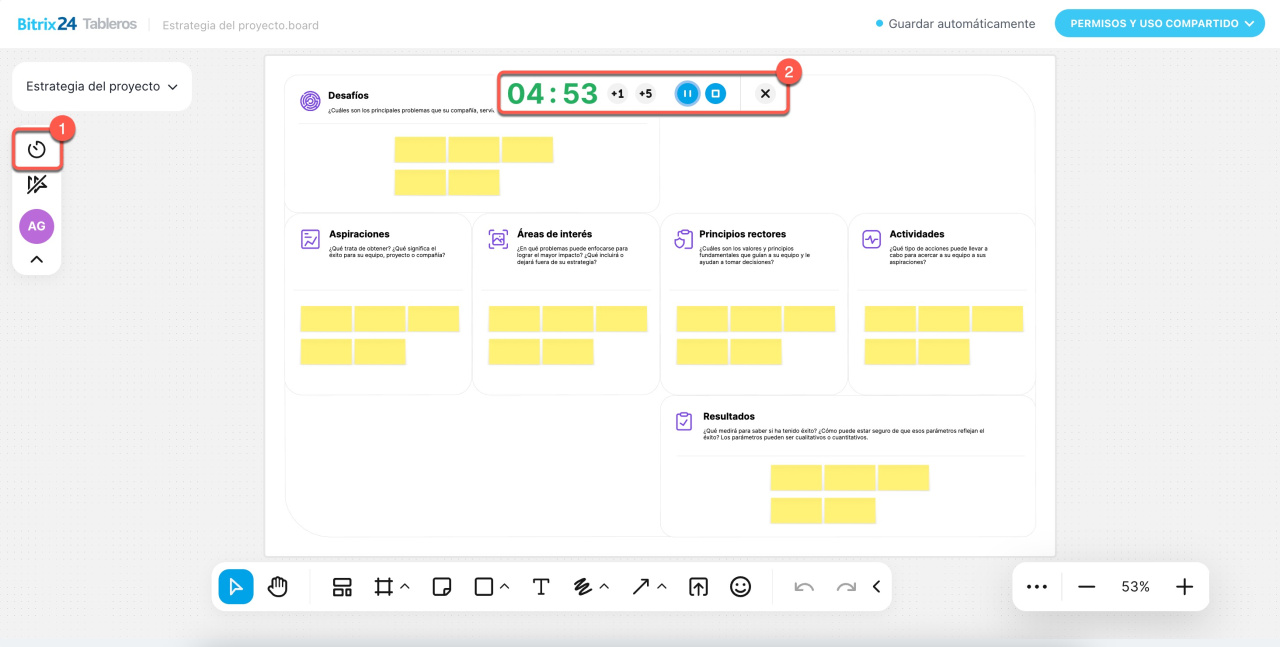This screenshot has width=1280, height=647.
Task: Open Permisos y uso compartido menu
Action: point(1160,23)
